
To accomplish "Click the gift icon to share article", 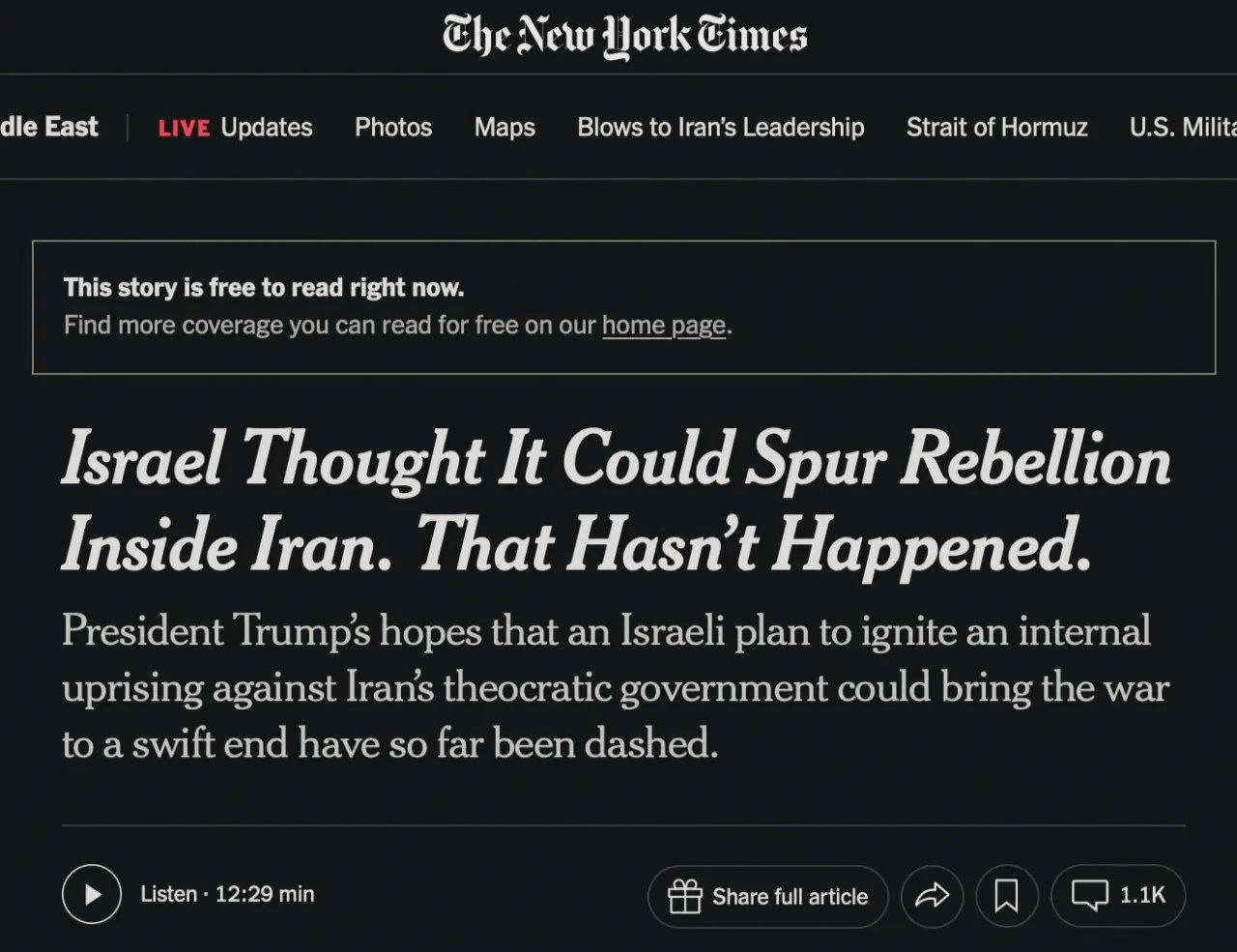I will pyautogui.click(x=684, y=897).
